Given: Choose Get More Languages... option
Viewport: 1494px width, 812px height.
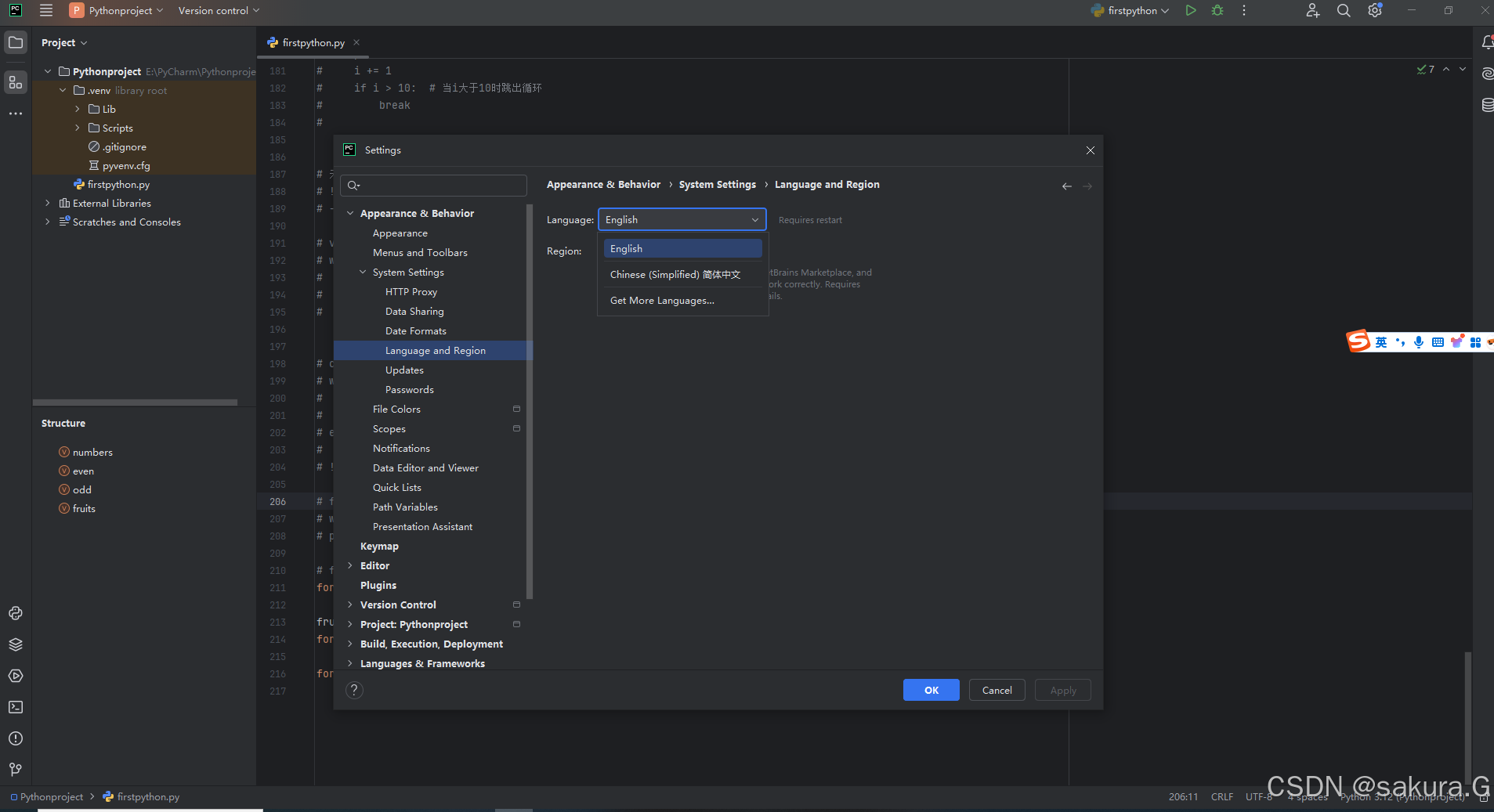Looking at the screenshot, I should click(682, 300).
